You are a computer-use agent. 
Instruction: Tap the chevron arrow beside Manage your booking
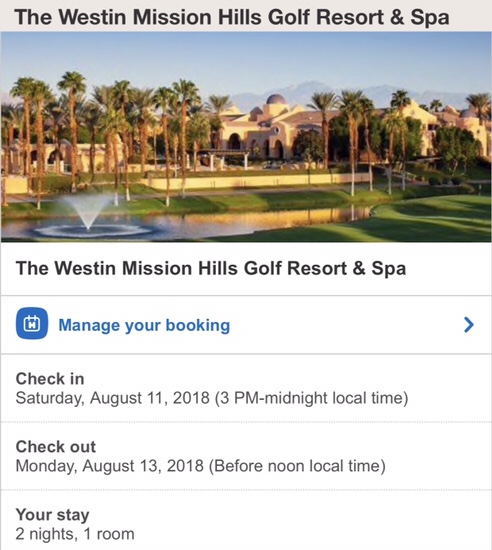coord(469,325)
